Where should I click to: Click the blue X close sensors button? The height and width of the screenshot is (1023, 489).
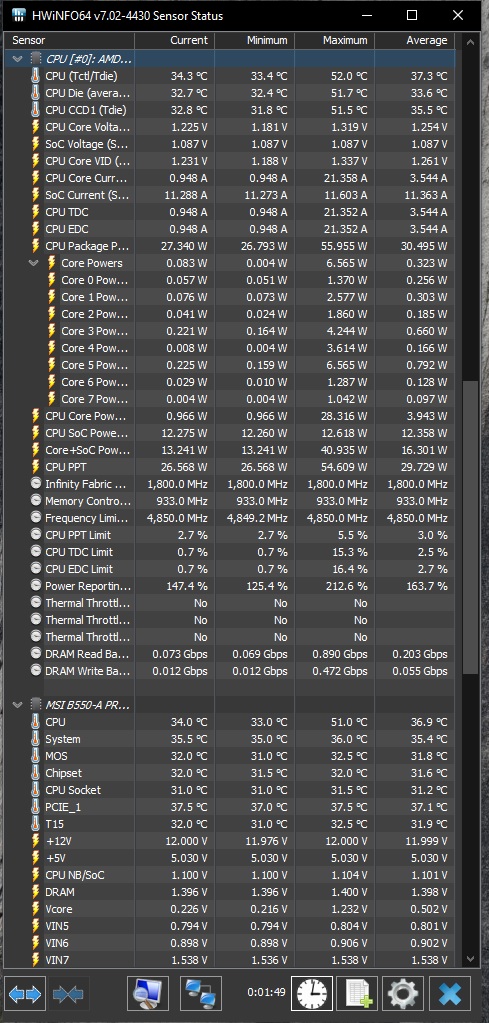[x=449, y=994]
